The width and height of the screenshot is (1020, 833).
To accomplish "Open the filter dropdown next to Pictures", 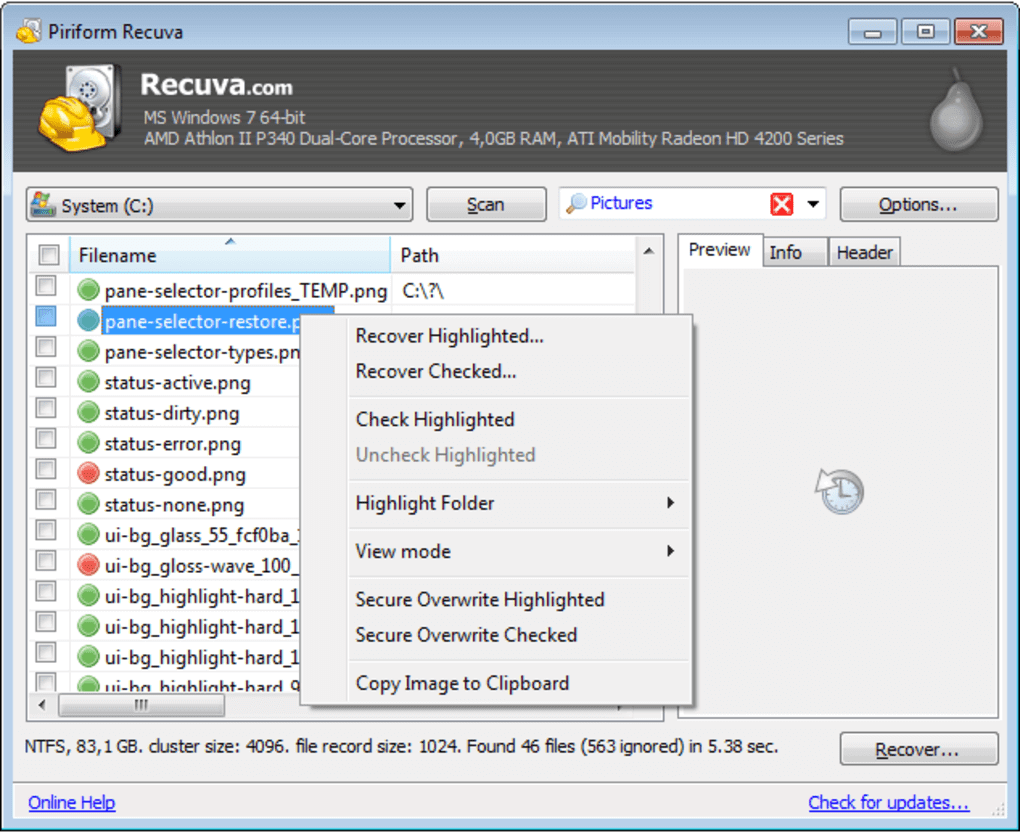I will (x=812, y=203).
